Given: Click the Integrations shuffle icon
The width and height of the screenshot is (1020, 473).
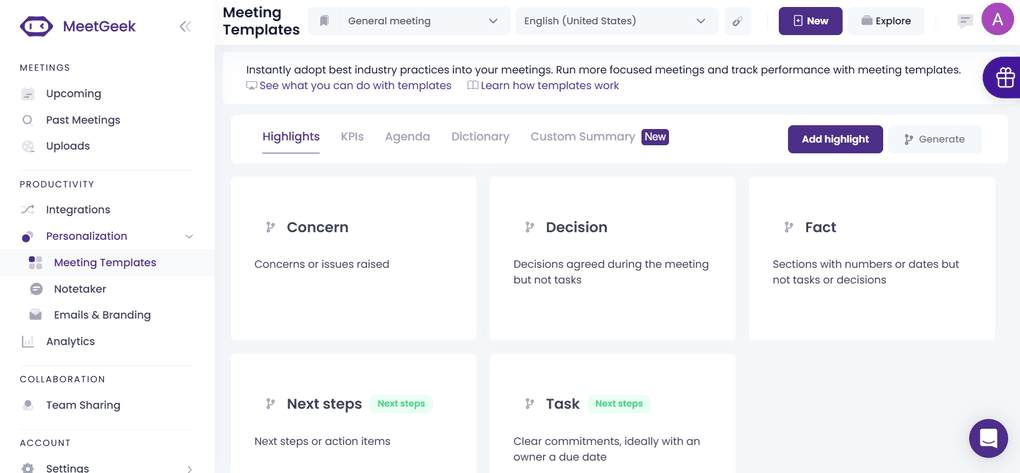Looking at the screenshot, I should tap(28, 209).
